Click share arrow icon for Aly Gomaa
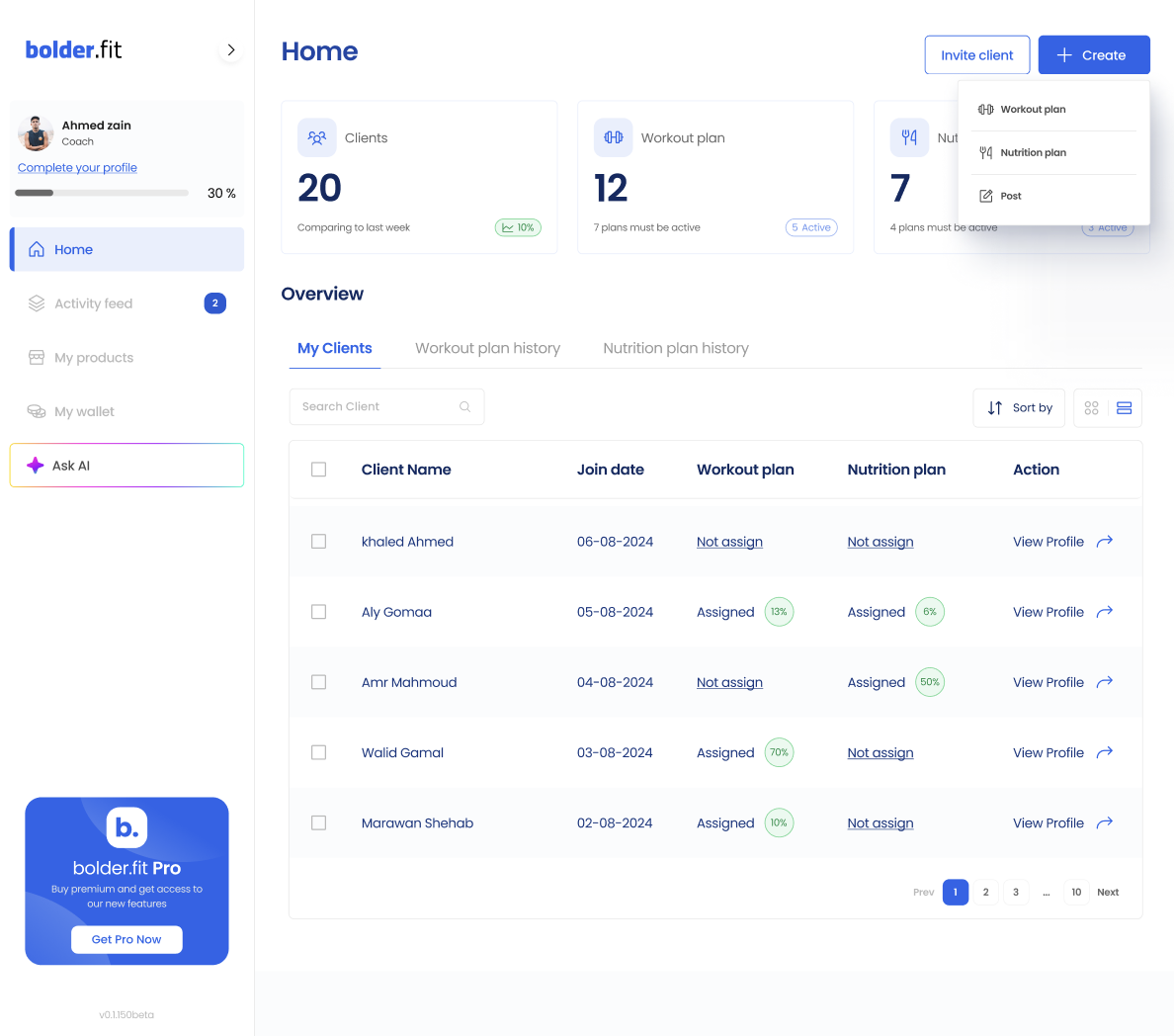This screenshot has height=1036, width=1174. pos(1105,612)
